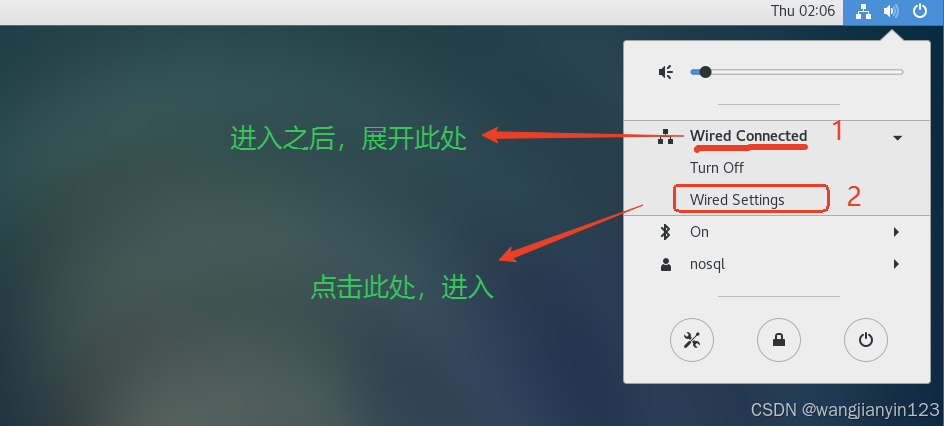The height and width of the screenshot is (426, 944).
Task: Click the round power-off button in the menu
Action: [866, 340]
